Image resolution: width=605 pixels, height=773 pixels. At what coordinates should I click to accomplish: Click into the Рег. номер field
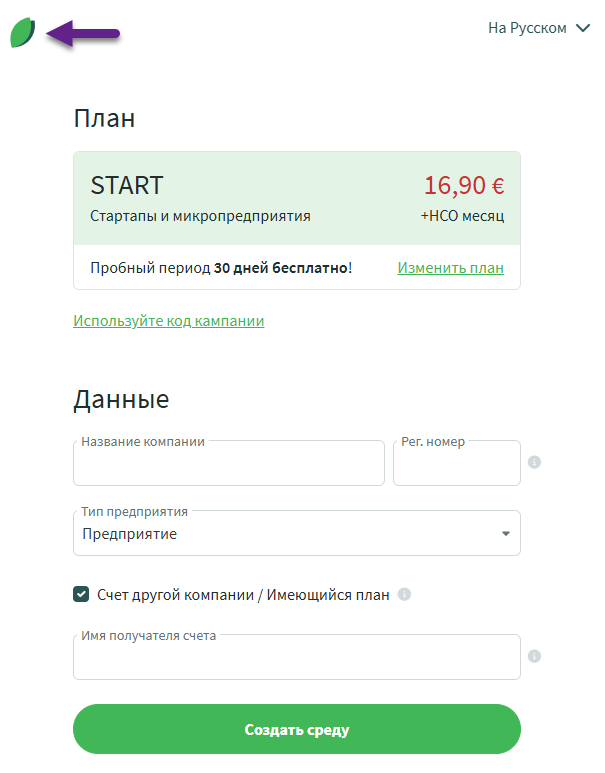(456, 466)
